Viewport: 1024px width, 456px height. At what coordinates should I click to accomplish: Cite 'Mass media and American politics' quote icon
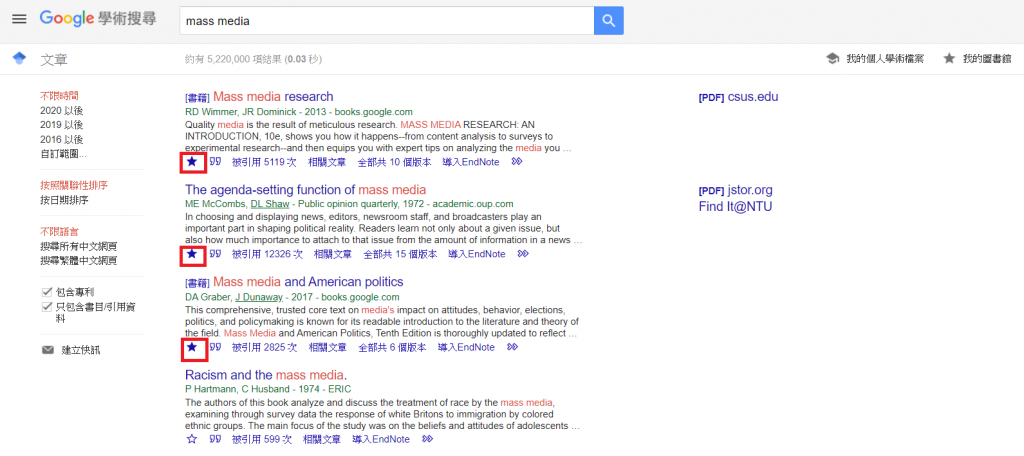tap(216, 347)
